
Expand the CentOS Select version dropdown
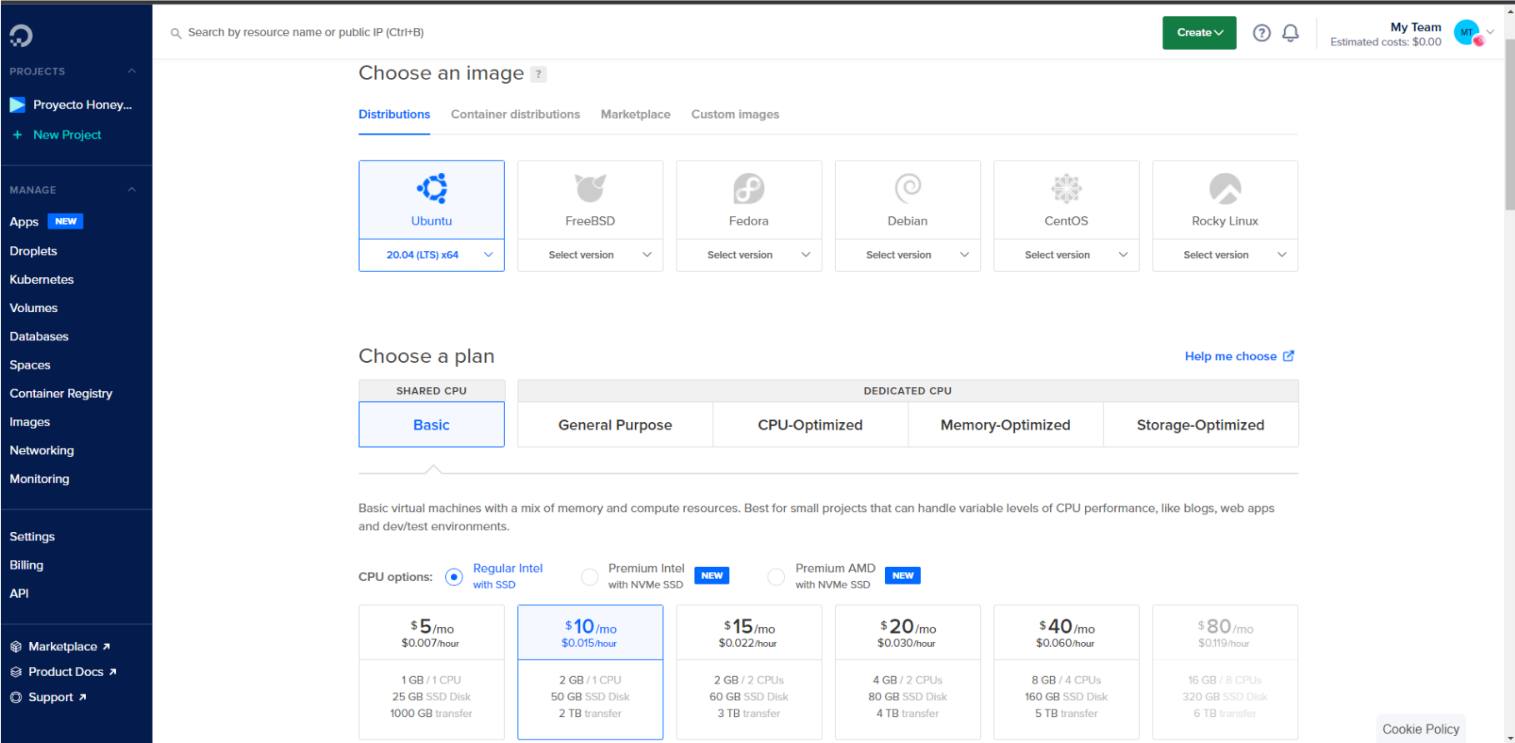(1066, 255)
